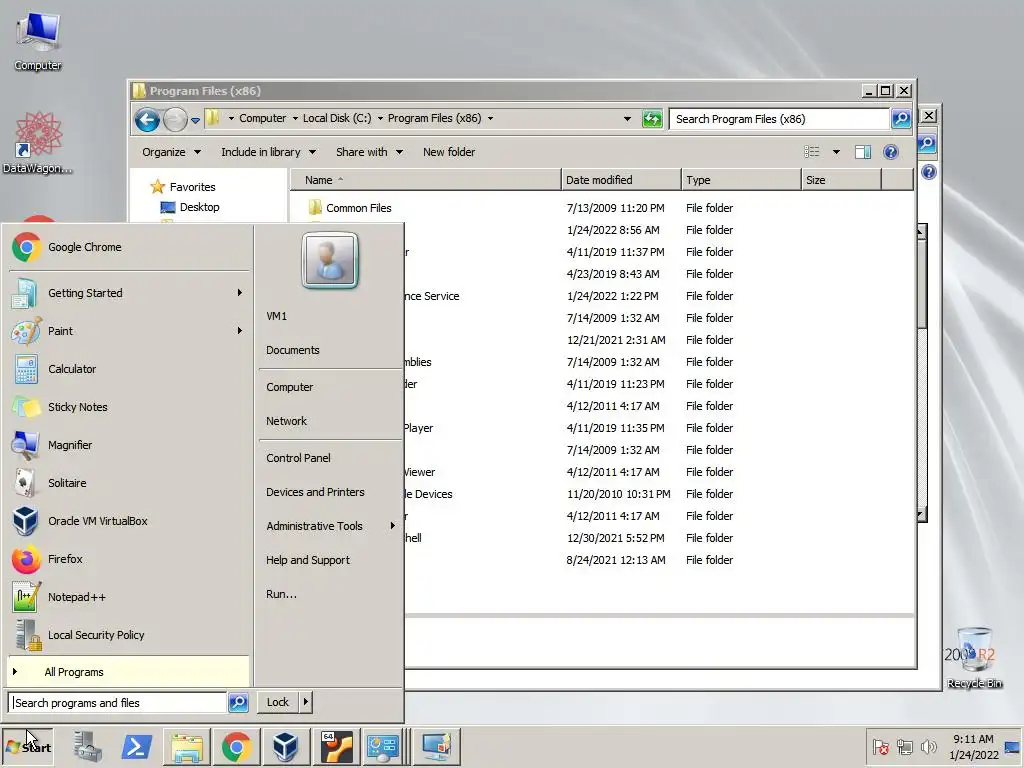
Task: Open Devices and Printers
Action: pyautogui.click(x=315, y=492)
